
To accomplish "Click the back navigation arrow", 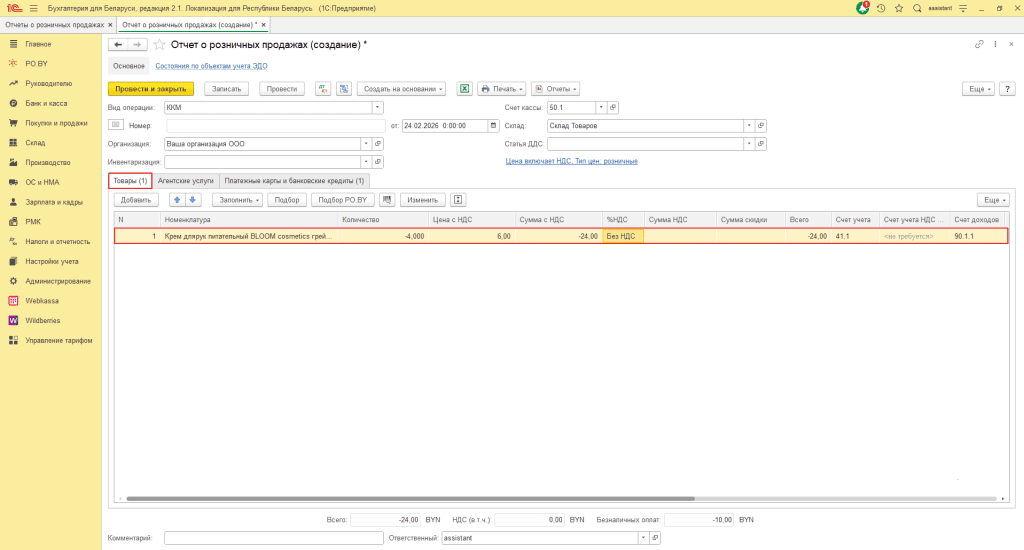I will (x=118, y=45).
